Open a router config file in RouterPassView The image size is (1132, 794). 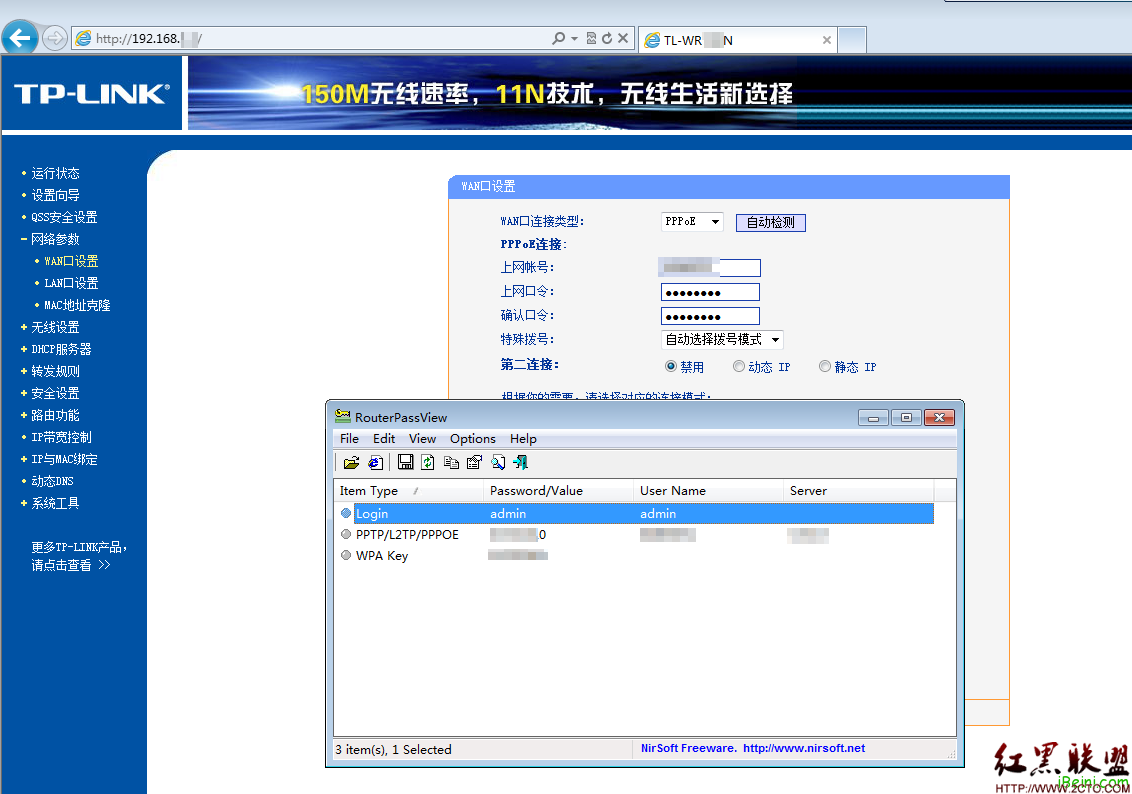click(351, 462)
